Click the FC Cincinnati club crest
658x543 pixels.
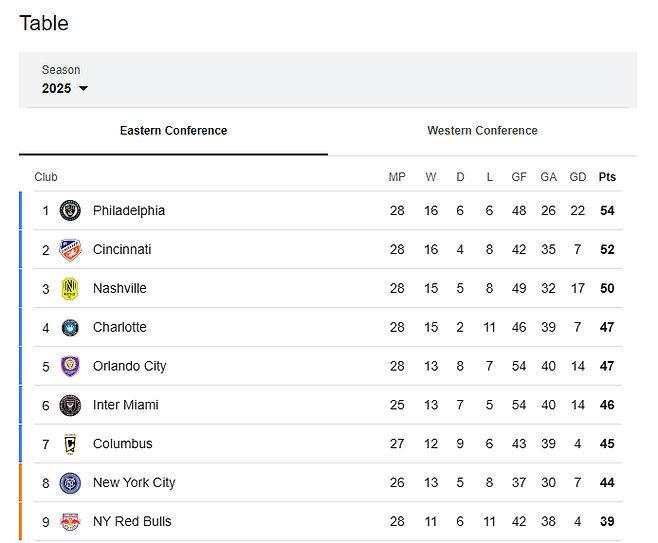point(69,250)
